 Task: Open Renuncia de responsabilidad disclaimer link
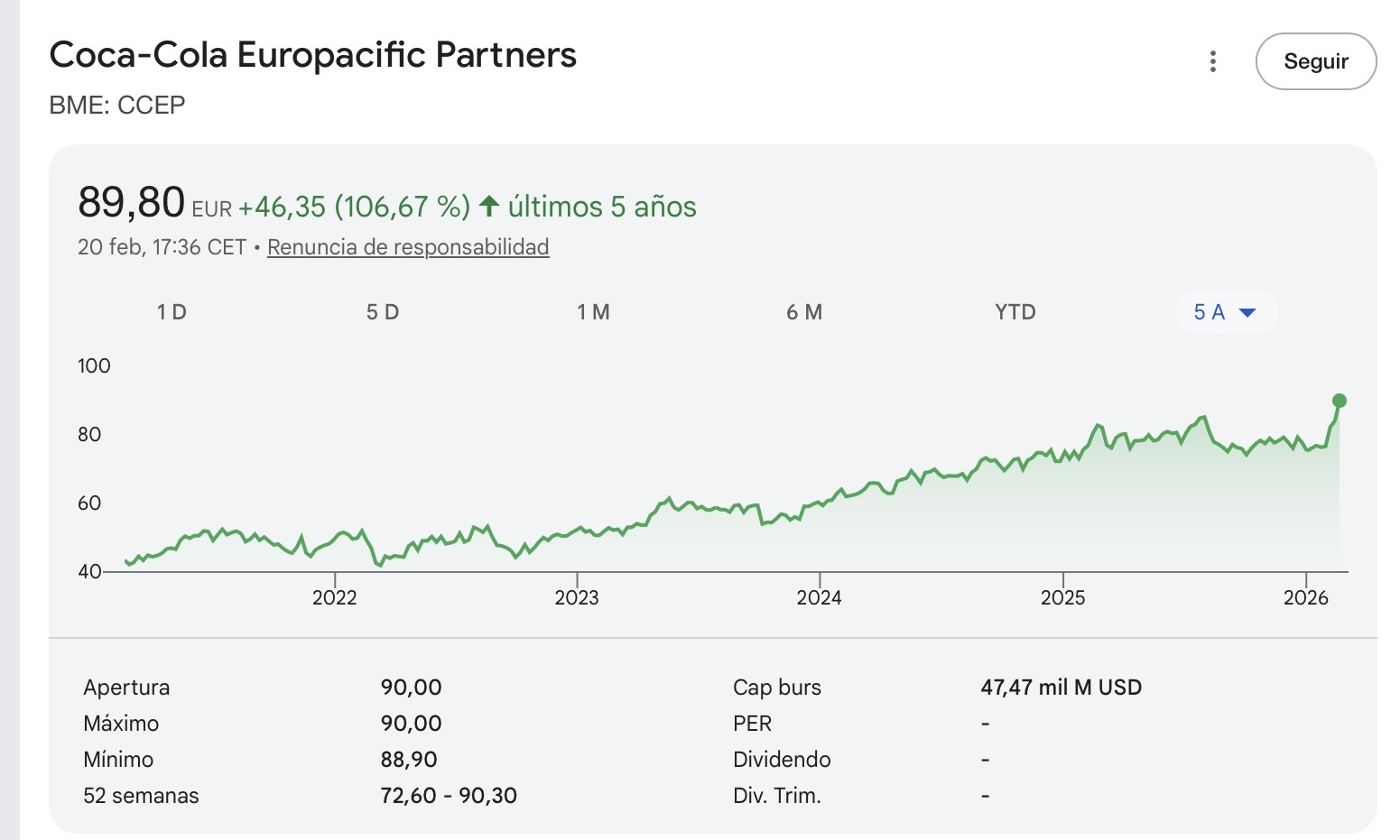tap(408, 247)
